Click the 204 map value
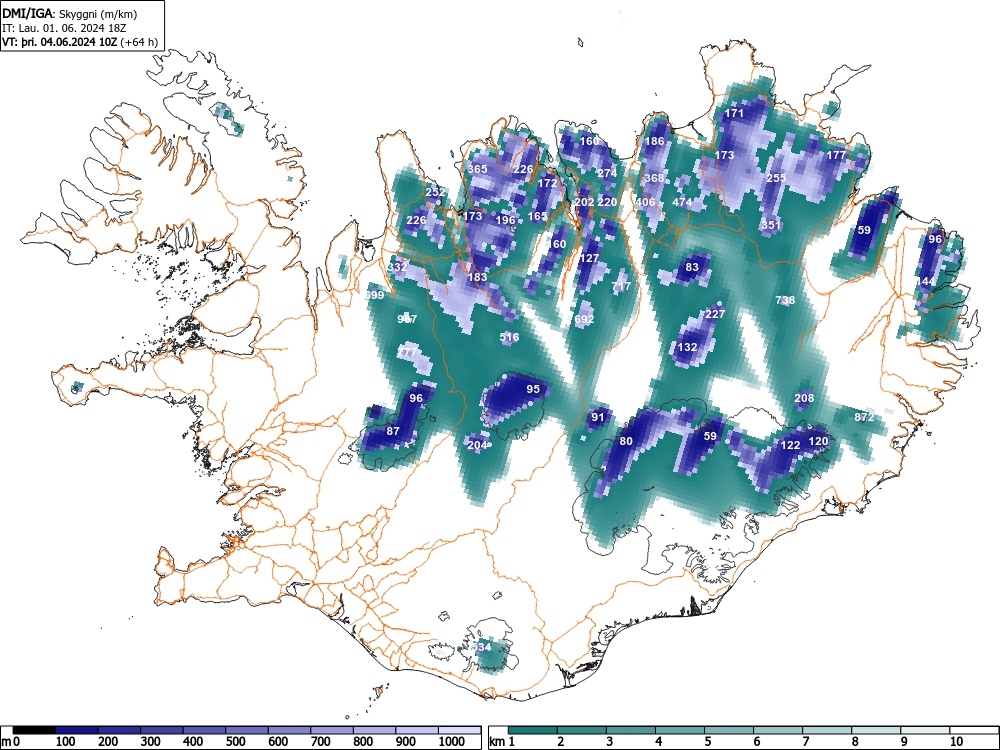 (477, 446)
